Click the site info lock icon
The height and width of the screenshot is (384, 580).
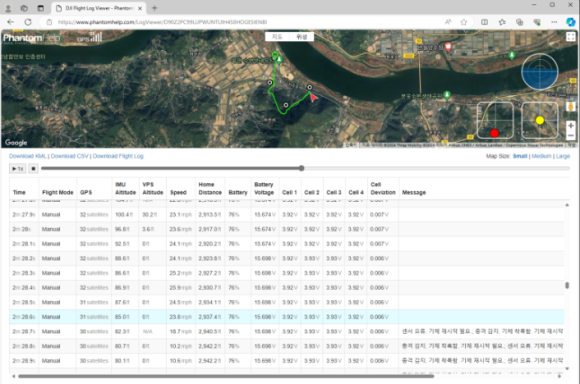[x=49, y=22]
